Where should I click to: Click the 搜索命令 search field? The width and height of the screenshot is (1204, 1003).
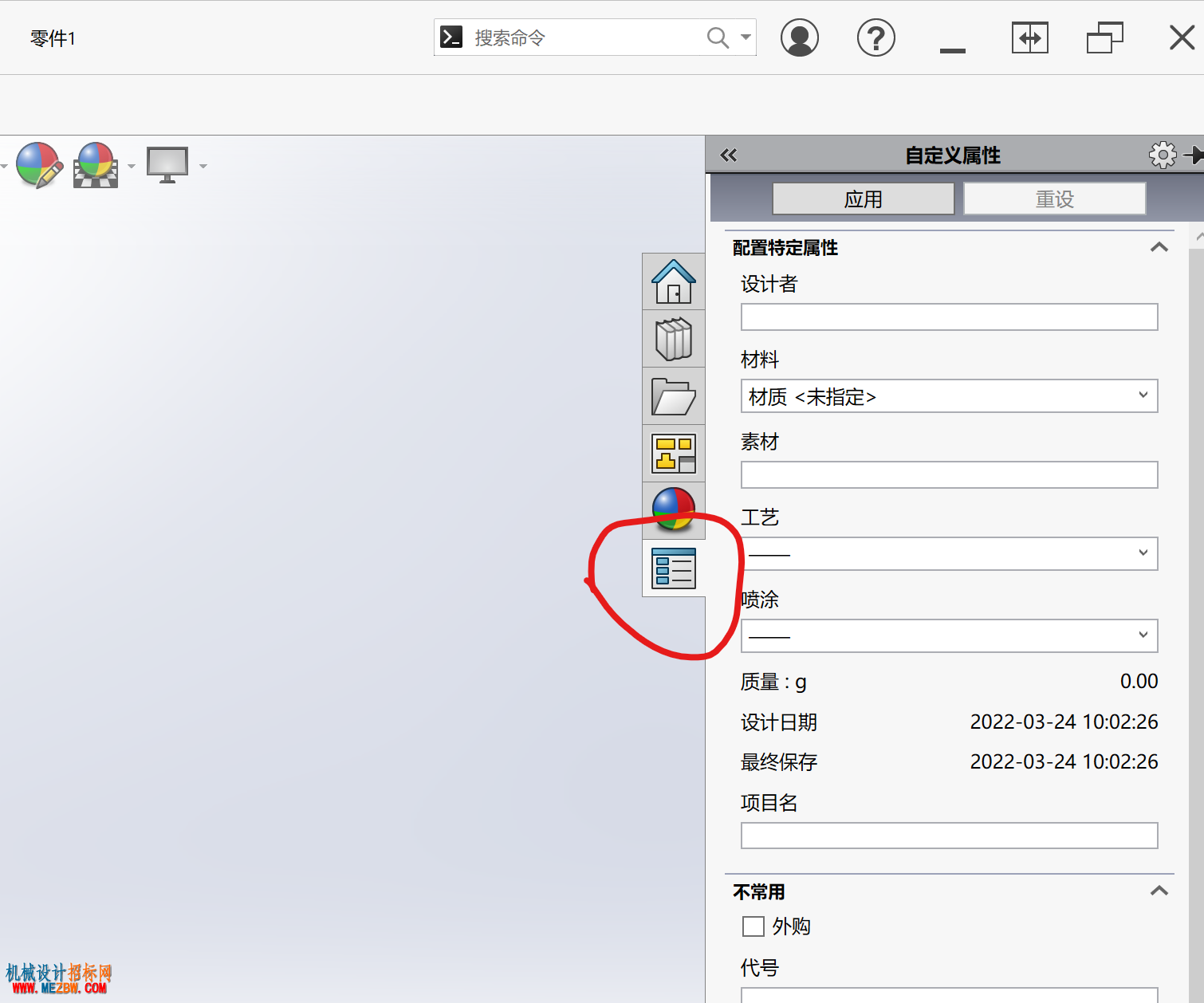click(x=595, y=37)
